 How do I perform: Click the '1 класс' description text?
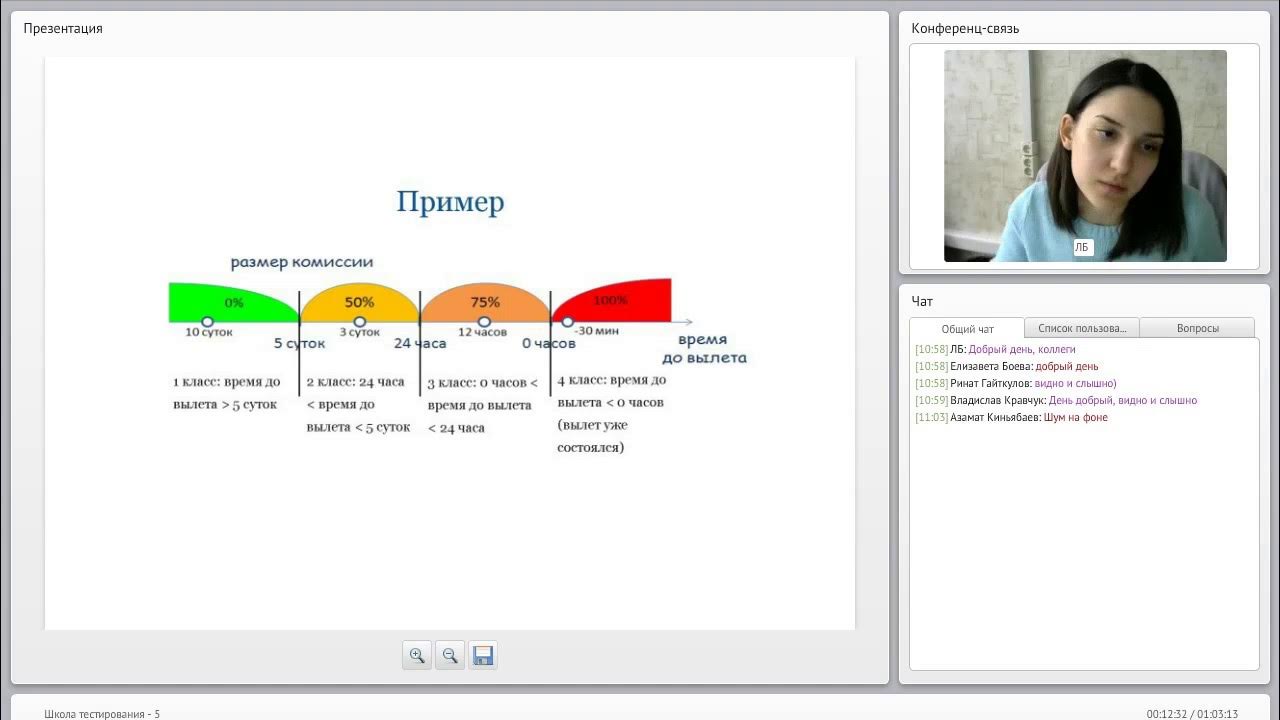coord(227,393)
